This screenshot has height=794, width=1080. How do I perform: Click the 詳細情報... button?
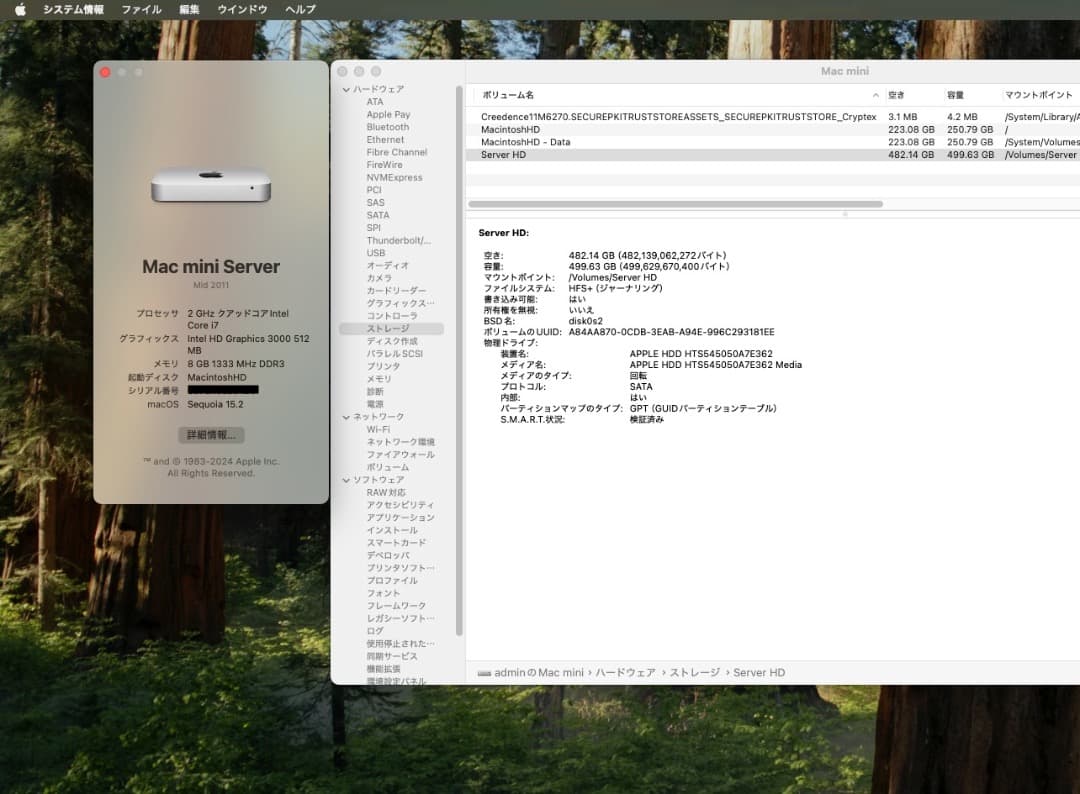(x=210, y=434)
